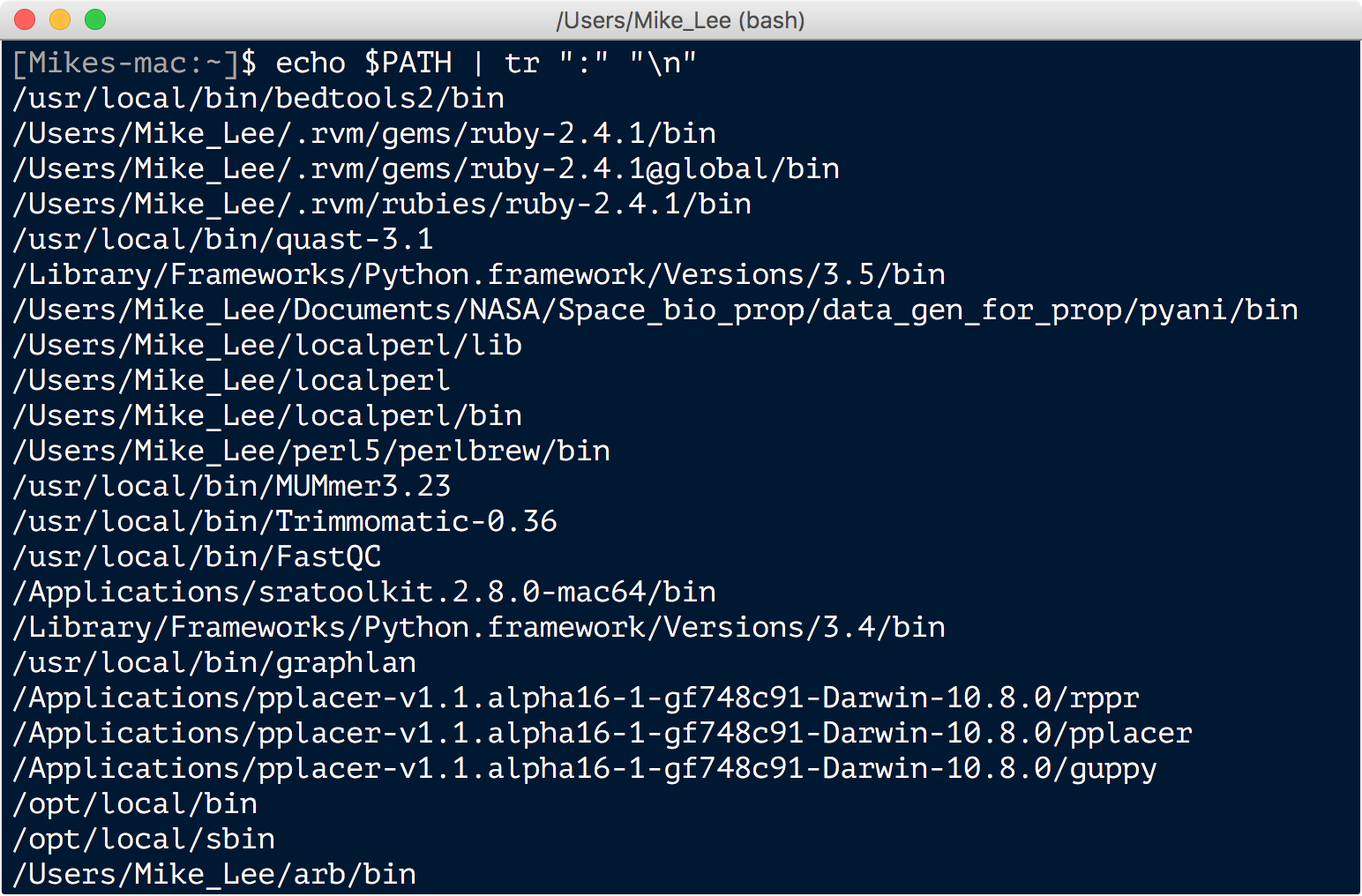This screenshot has width=1362, height=896.
Task: Click the red close window button
Action: (25, 19)
